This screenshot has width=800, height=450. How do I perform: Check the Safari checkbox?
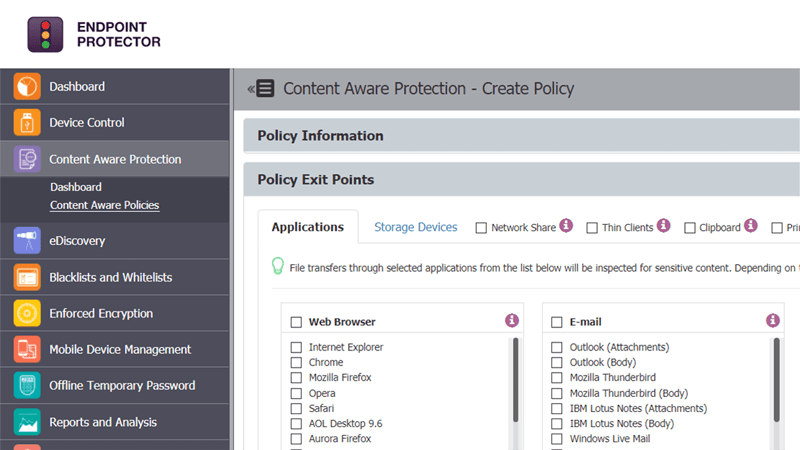[296, 409]
